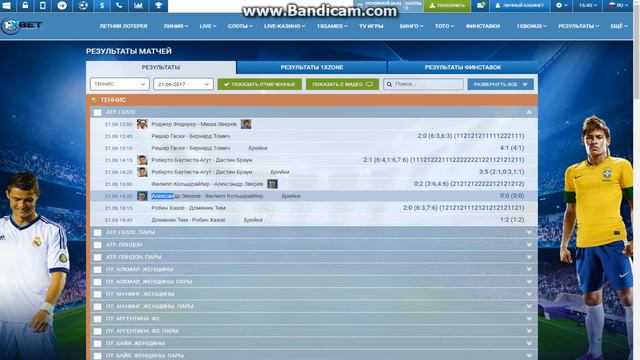Open the 1XGAMES menu
Image resolution: width=640 pixels, height=360 pixels.
click(332, 26)
